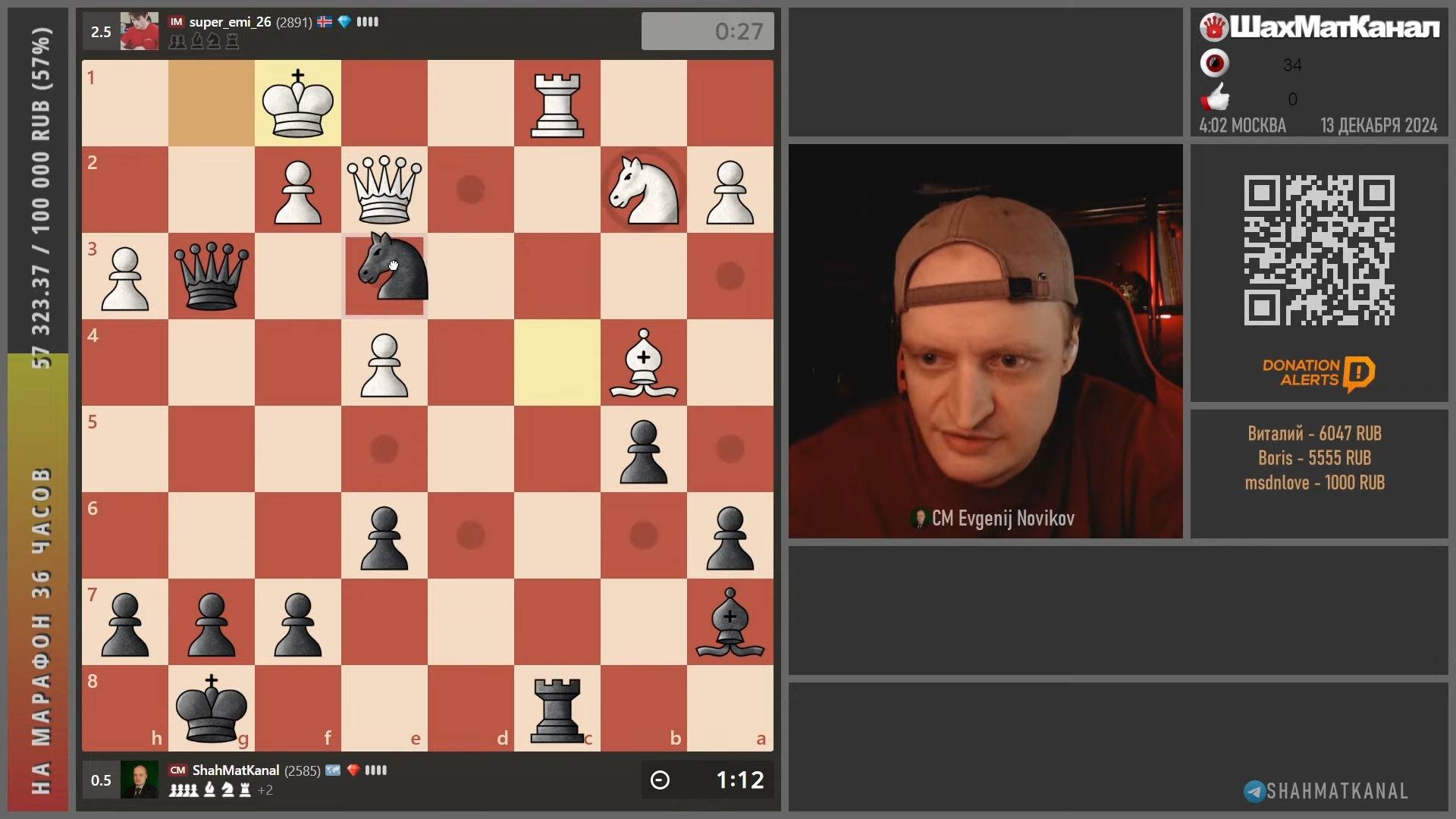Click the red eyeball viewer counter icon
The width and height of the screenshot is (1456, 819).
(1215, 63)
